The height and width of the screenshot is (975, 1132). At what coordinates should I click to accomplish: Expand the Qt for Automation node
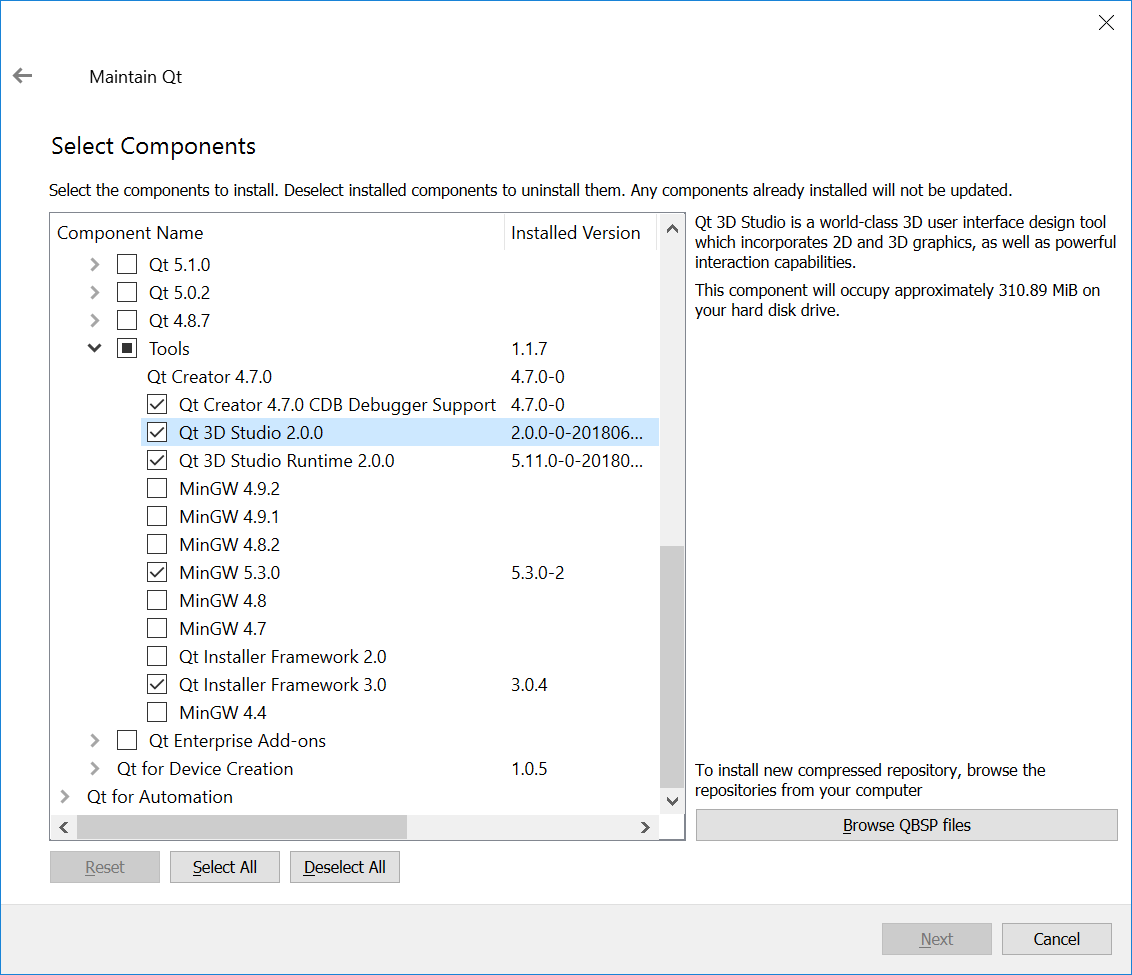pyautogui.click(x=65, y=797)
